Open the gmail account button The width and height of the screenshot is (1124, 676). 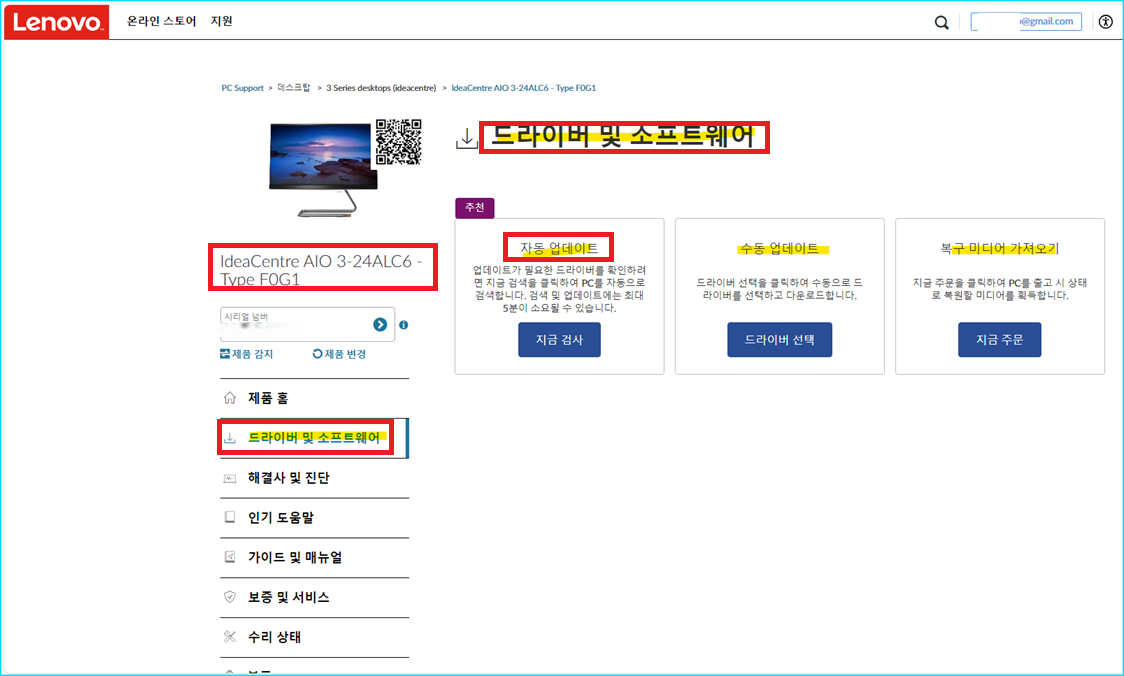[1026, 22]
